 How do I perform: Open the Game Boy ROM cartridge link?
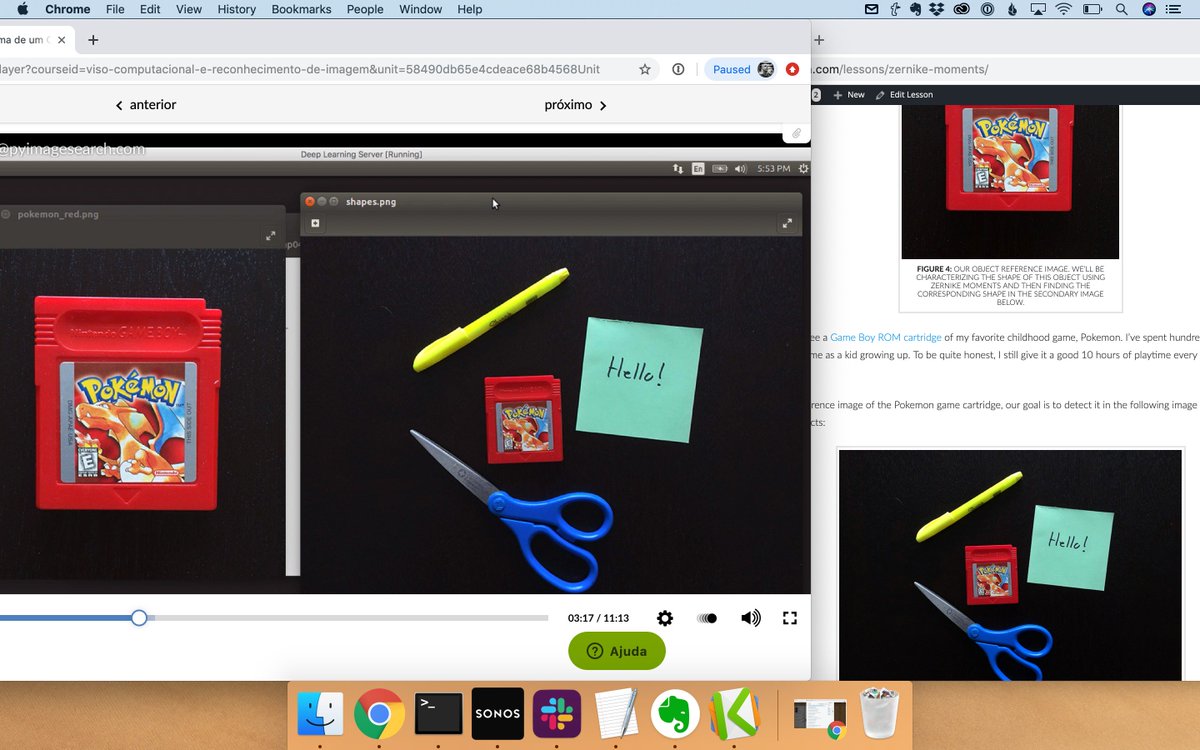[x=885, y=338]
